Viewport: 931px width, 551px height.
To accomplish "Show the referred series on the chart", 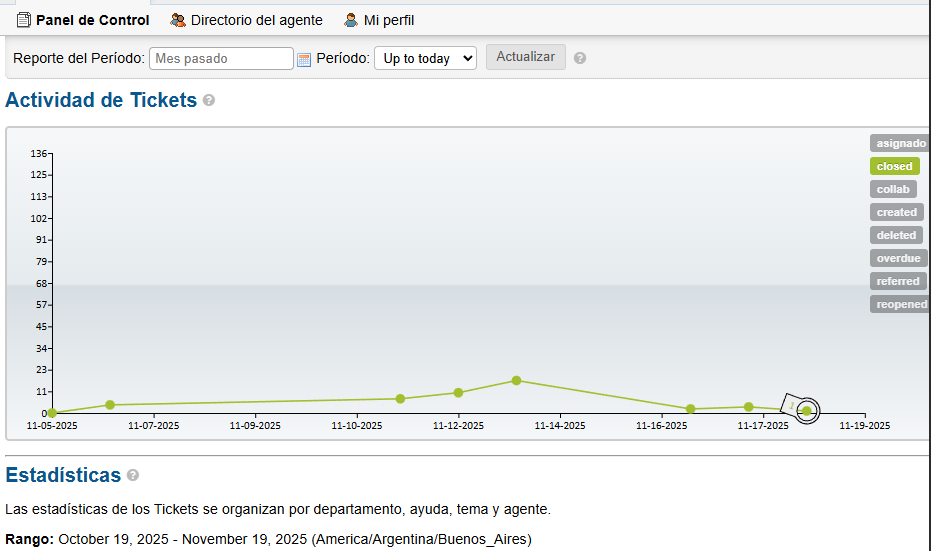I will tap(897, 281).
